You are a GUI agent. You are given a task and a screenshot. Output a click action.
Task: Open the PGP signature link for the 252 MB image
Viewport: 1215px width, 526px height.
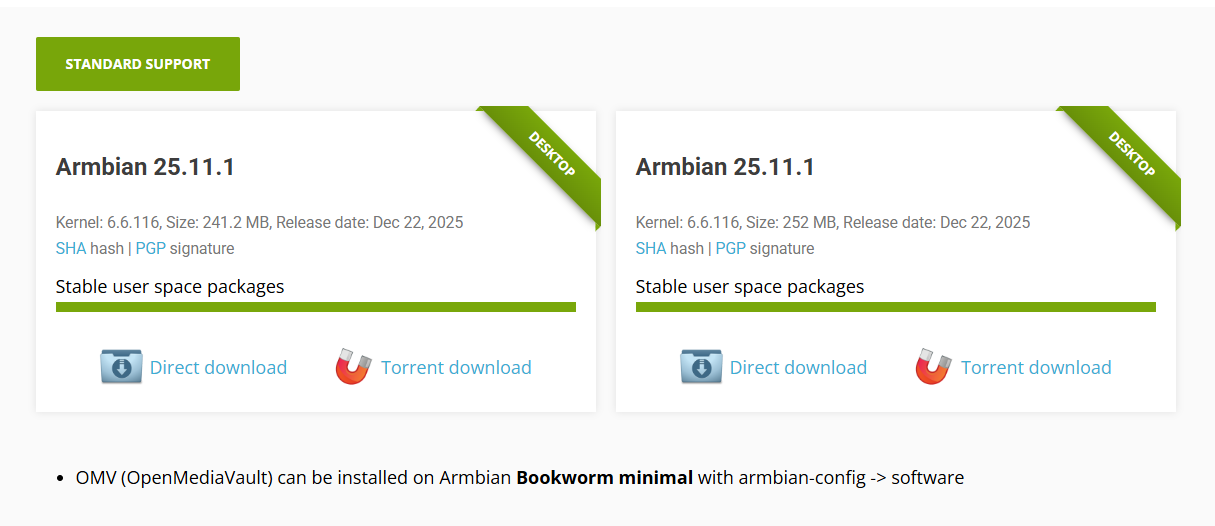(731, 248)
